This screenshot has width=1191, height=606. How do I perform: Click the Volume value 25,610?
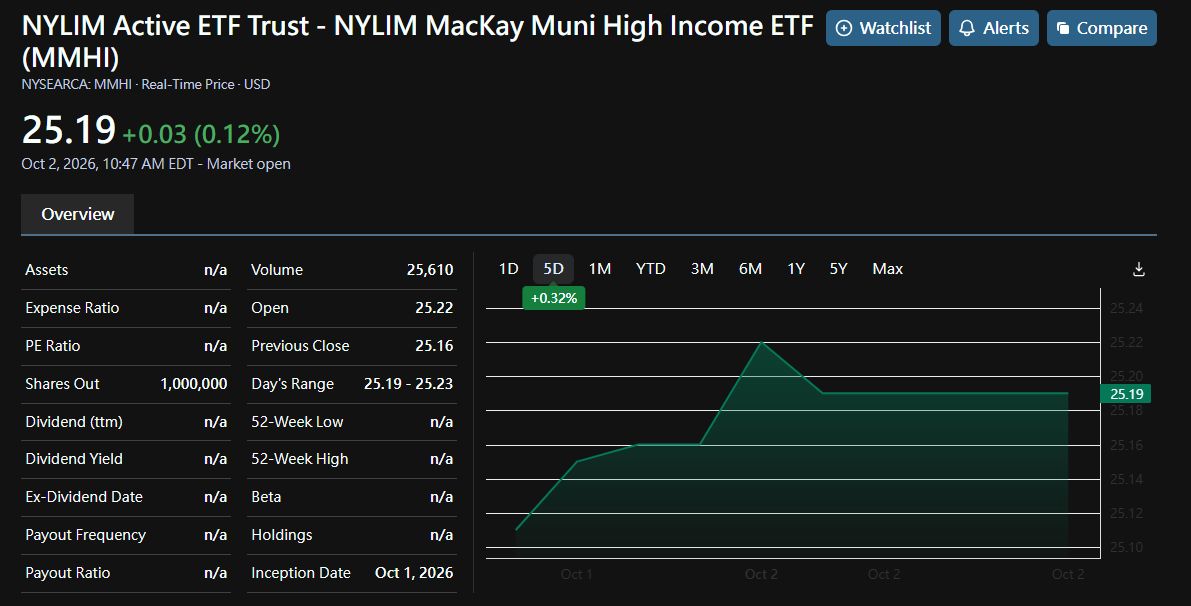coord(430,270)
